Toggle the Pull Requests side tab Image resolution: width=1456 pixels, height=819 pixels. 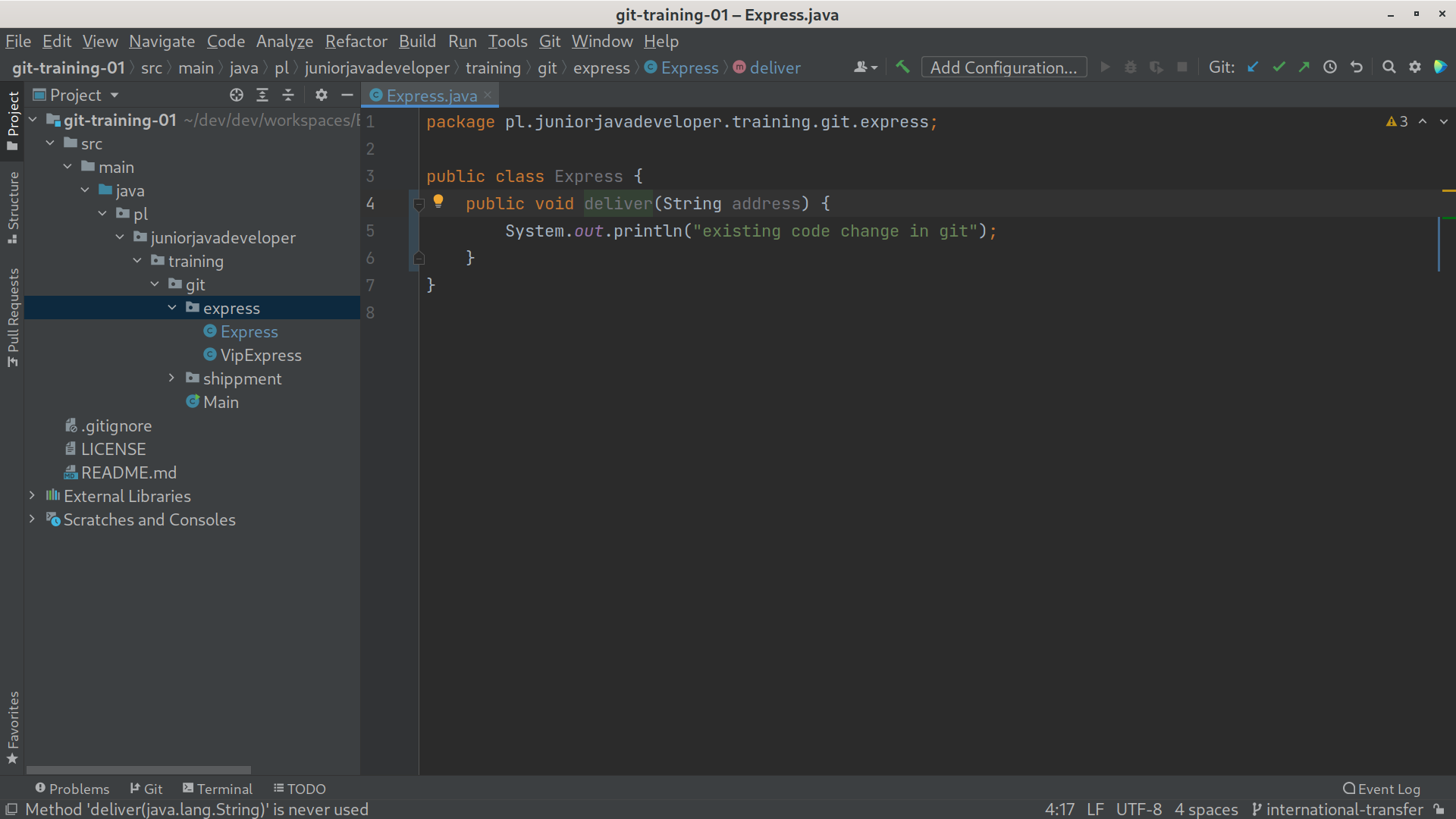12,317
